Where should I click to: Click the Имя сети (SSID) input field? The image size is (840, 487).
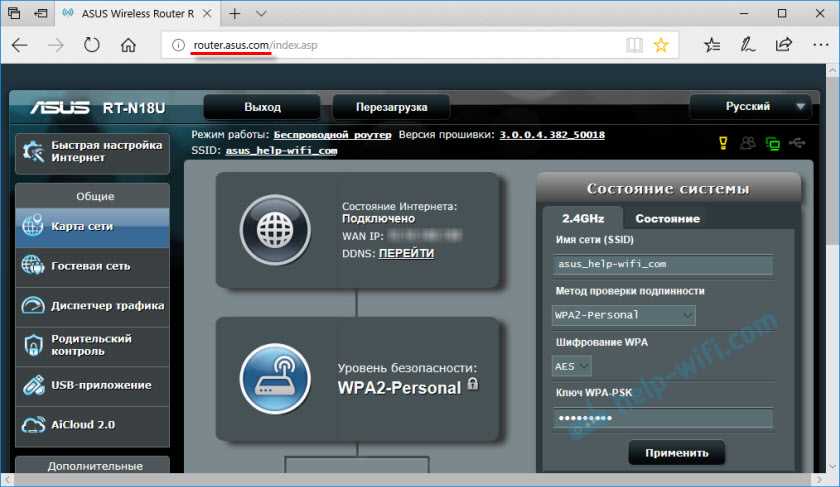click(663, 264)
